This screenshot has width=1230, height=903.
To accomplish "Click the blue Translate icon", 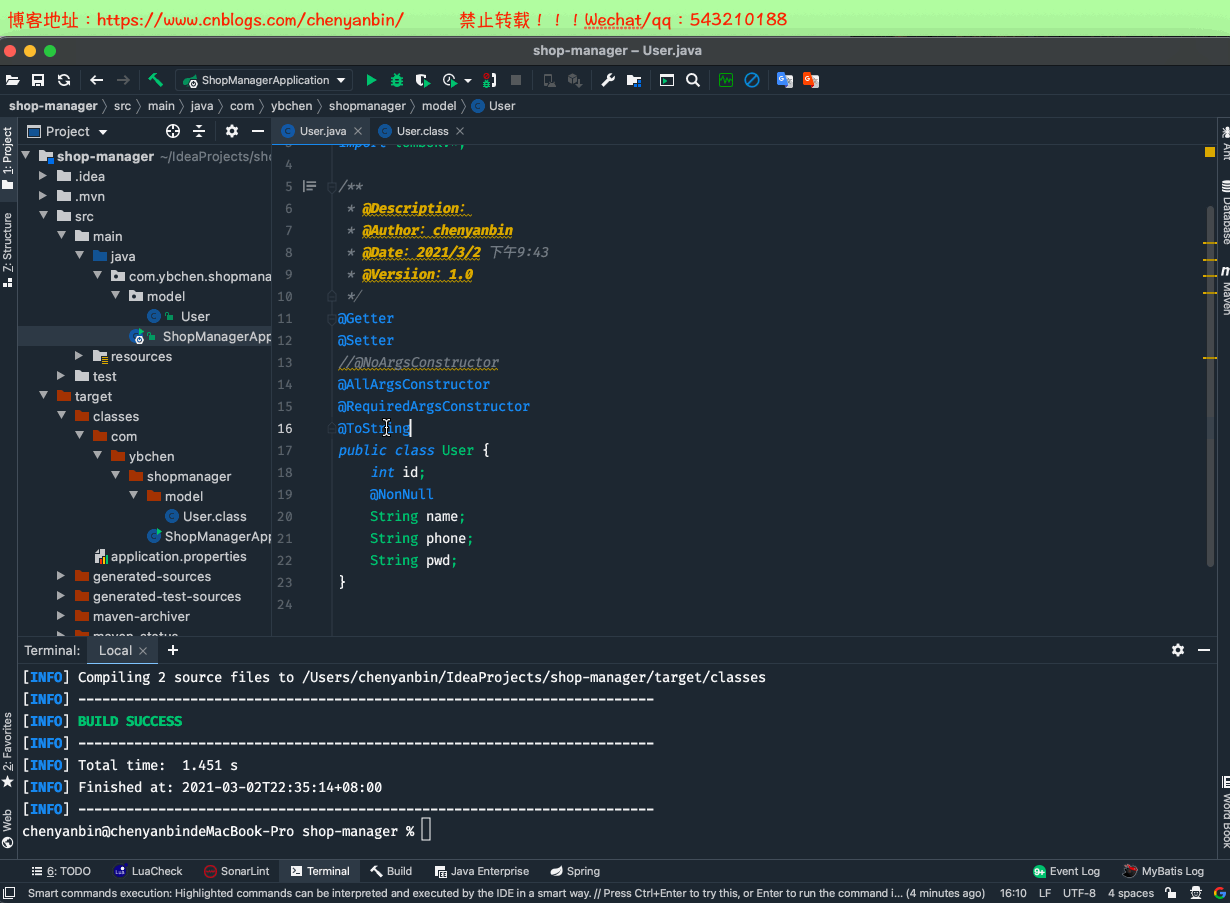I will (785, 80).
